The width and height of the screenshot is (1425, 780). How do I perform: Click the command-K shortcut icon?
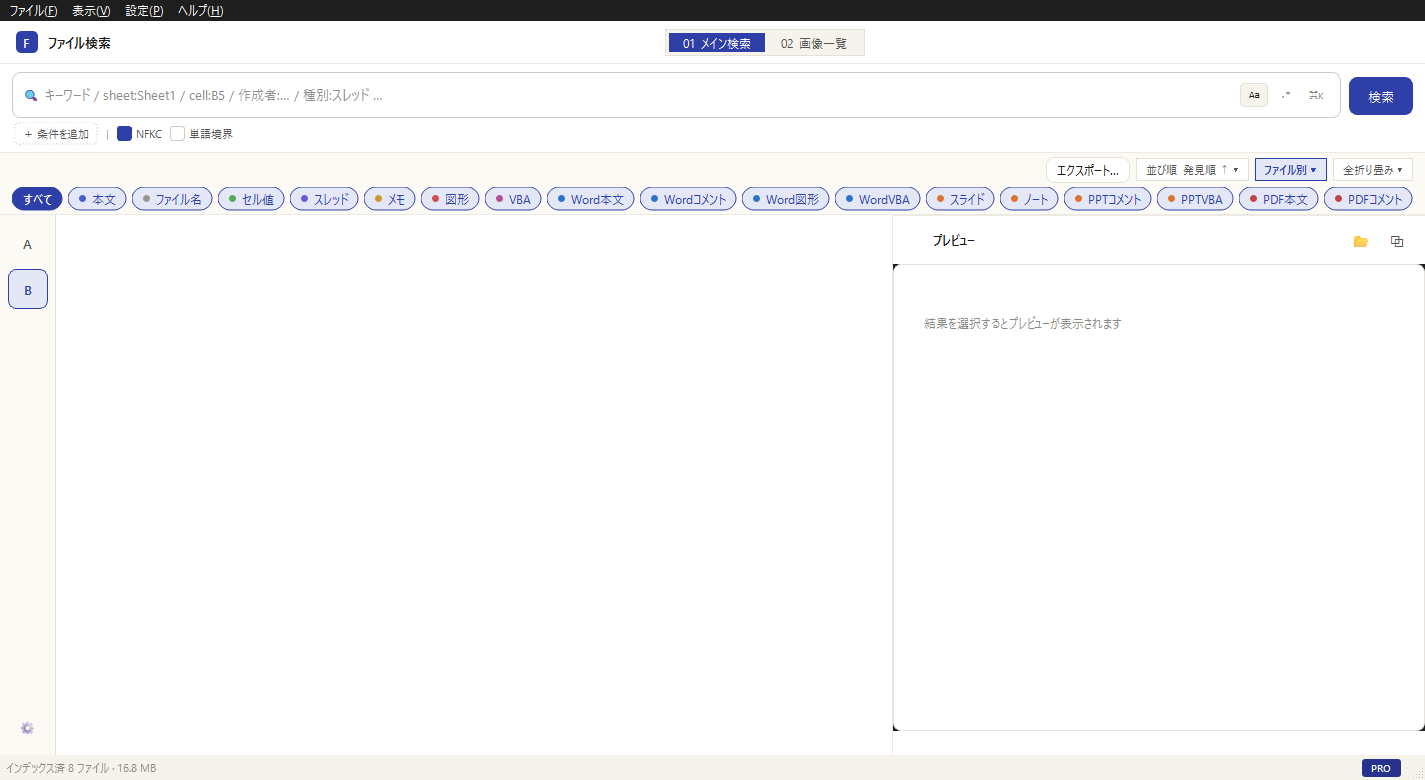1316,95
